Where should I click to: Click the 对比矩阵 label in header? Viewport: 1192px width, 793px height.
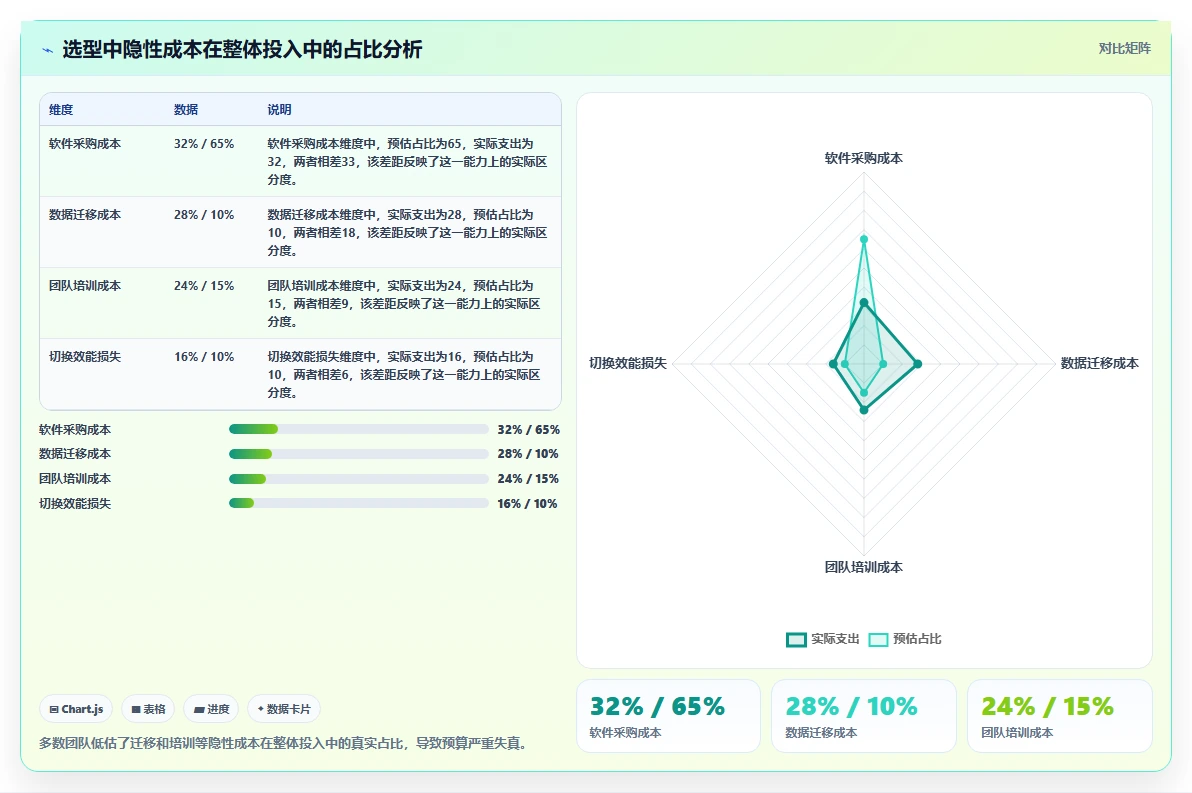[x=1124, y=49]
